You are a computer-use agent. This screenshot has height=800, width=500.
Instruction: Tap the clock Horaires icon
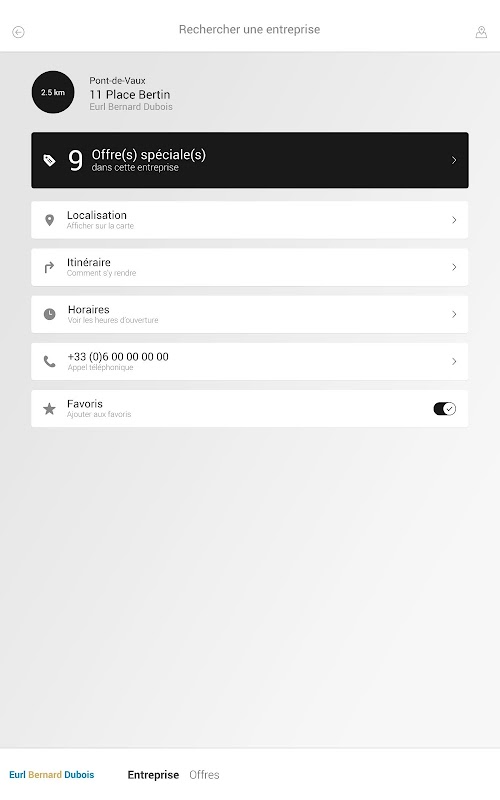point(49,314)
